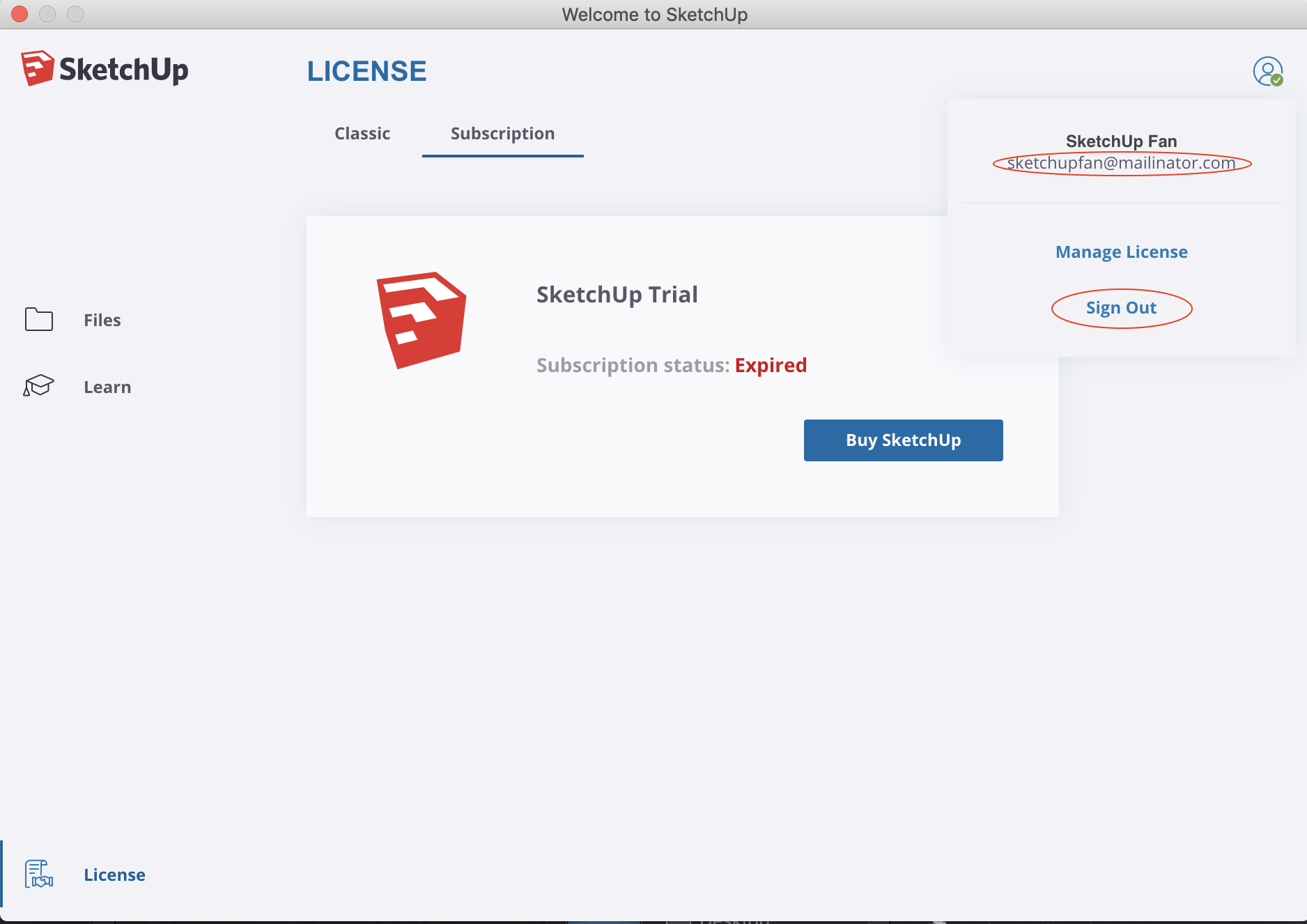Screen dimensions: 1307x924
Task: Click the SketchUp Trial title text
Action: [617, 295]
